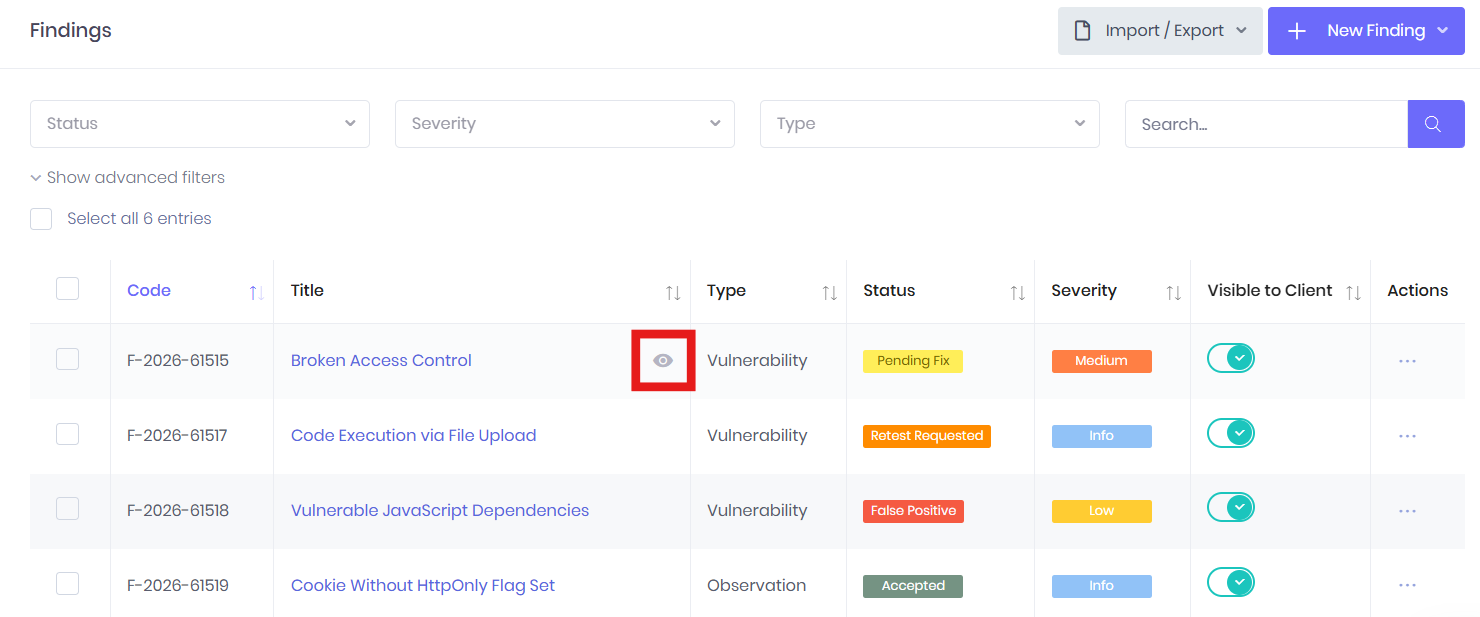Open actions ellipsis for Code Execution via File Upload
Image resolution: width=1480 pixels, height=617 pixels.
click(x=1407, y=436)
